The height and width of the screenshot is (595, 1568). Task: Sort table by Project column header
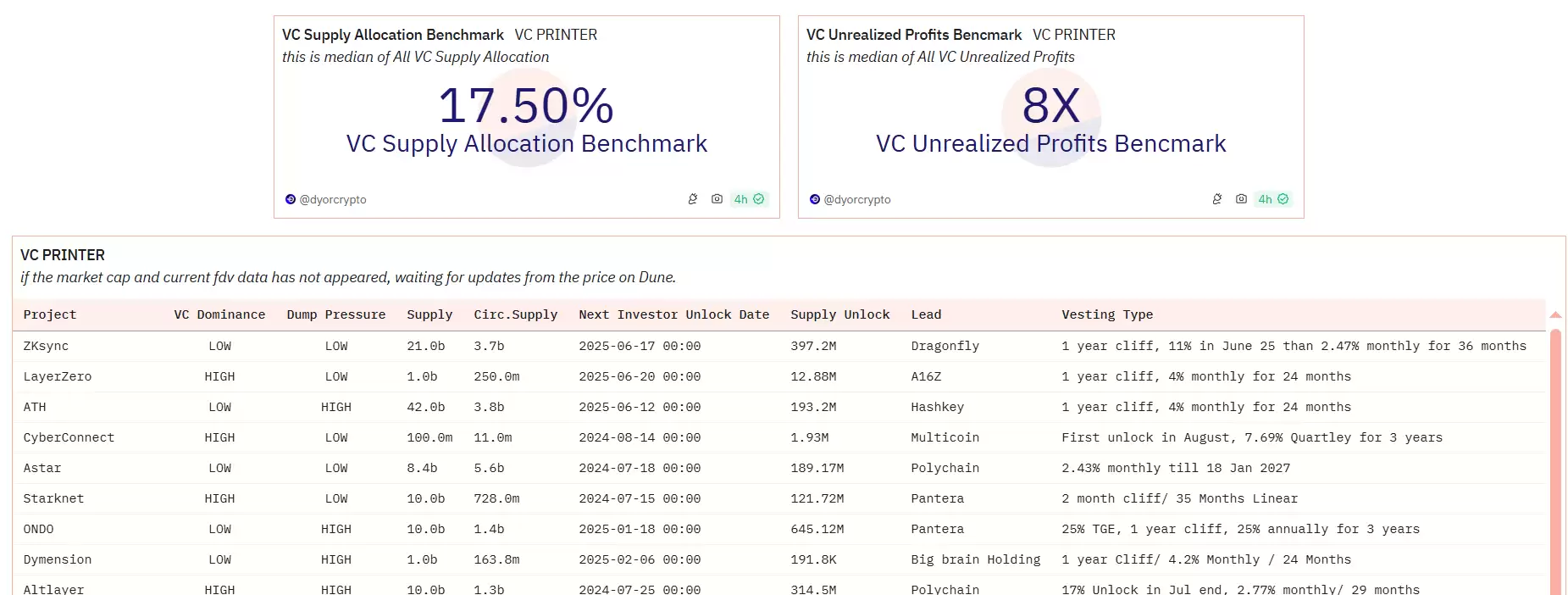point(50,314)
